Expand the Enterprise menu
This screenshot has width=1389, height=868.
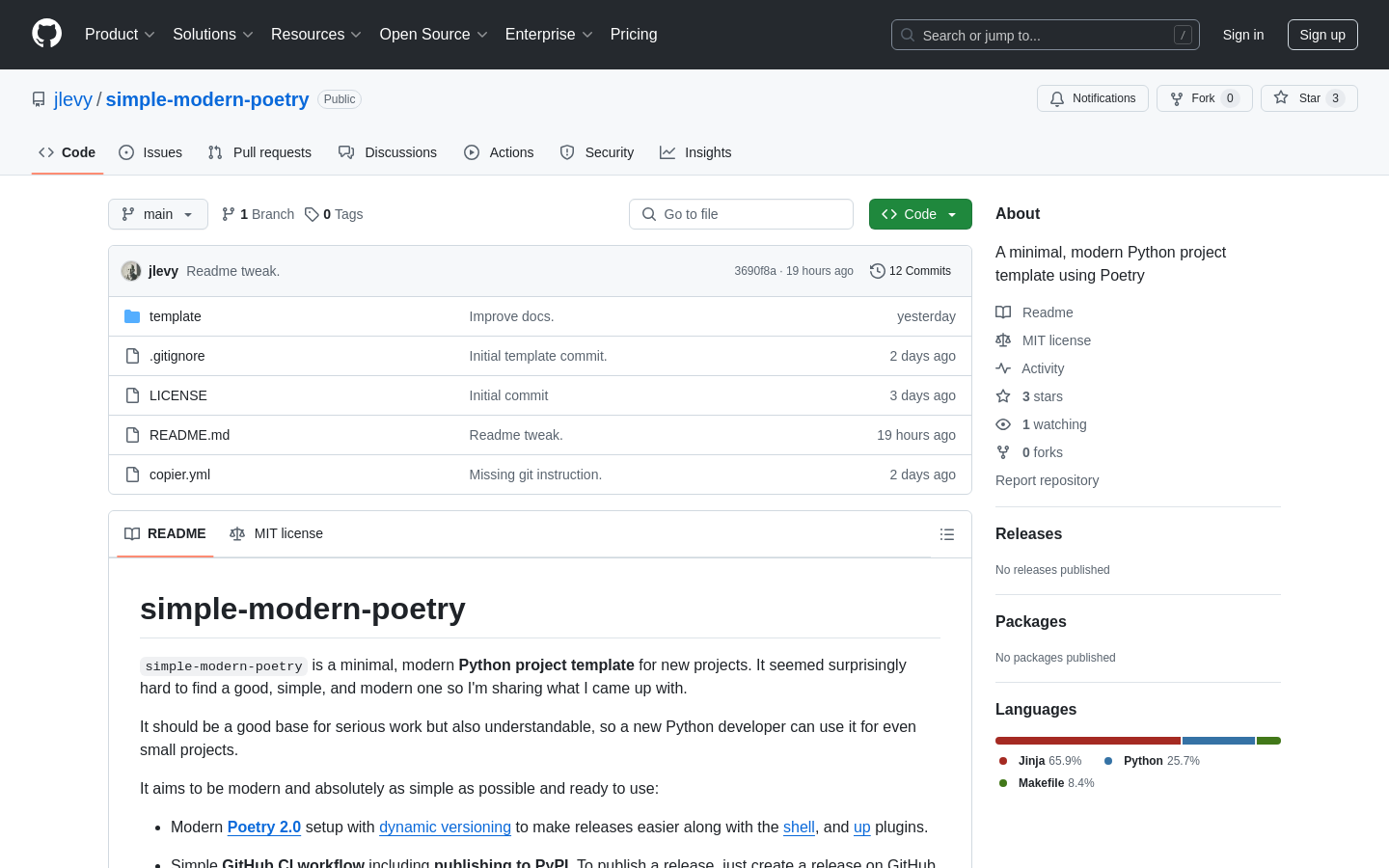click(549, 34)
